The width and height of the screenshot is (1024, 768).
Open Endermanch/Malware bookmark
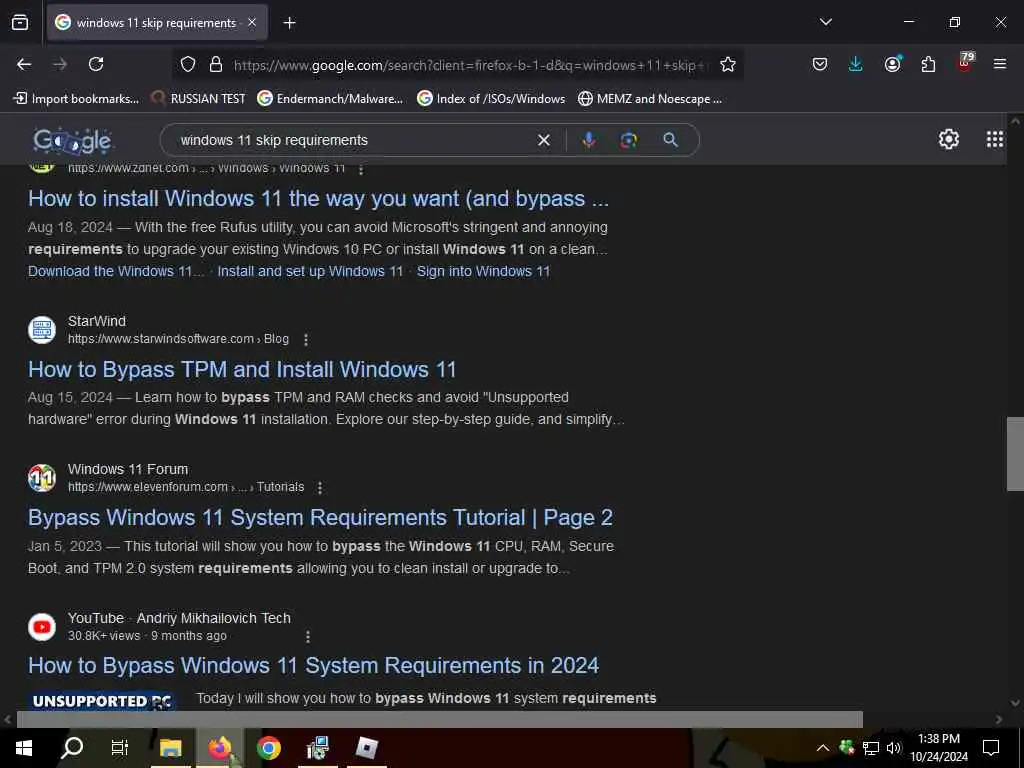(x=330, y=99)
